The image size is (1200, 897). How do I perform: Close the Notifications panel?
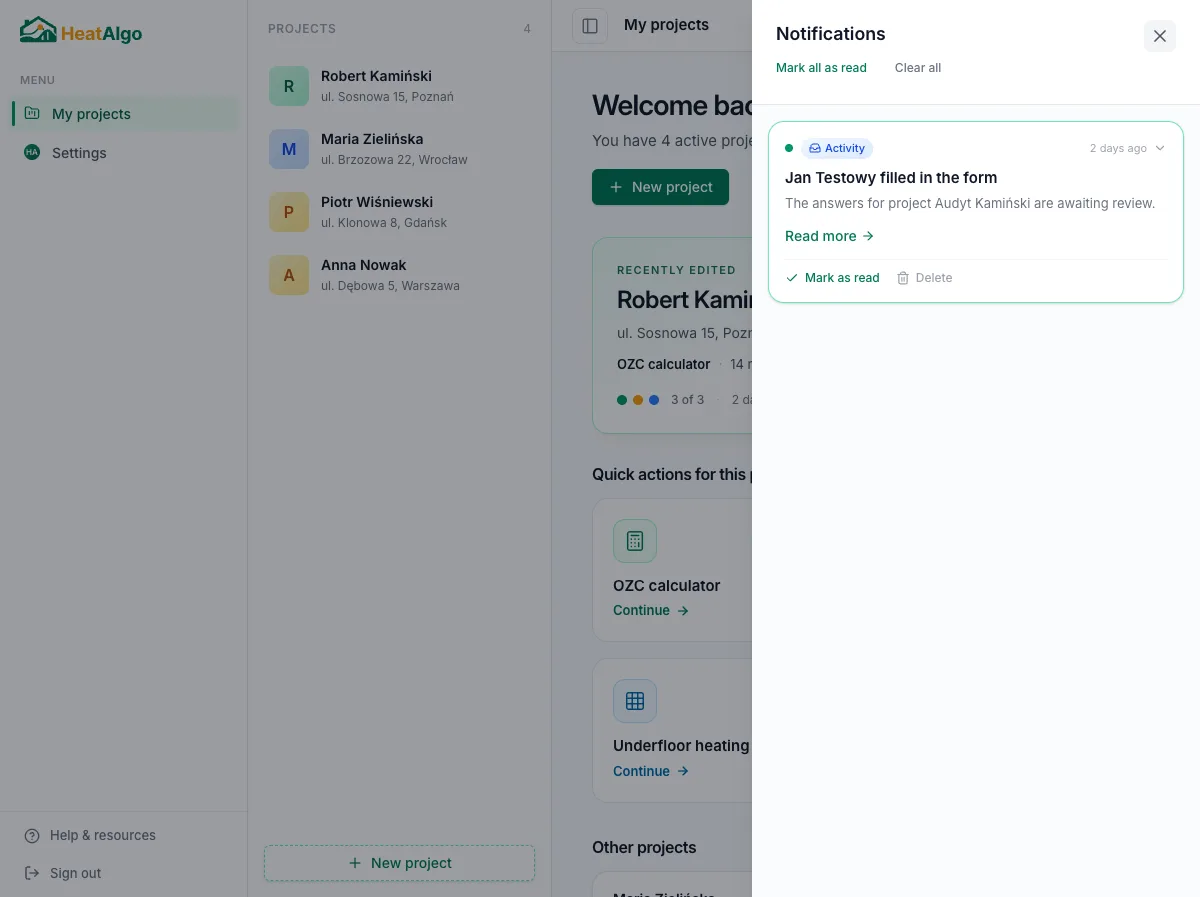1160,36
